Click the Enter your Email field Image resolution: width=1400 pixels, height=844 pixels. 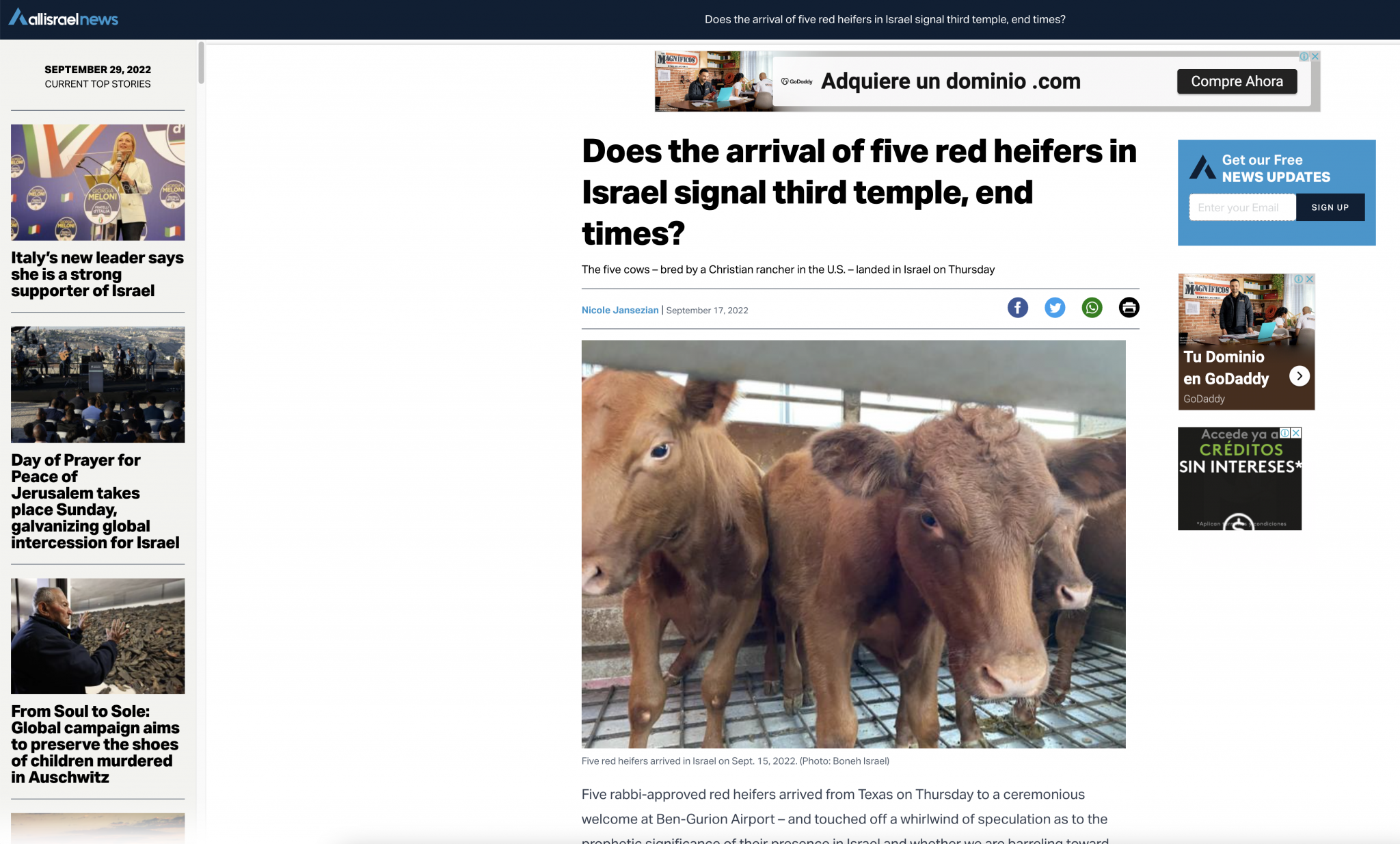coord(1242,207)
